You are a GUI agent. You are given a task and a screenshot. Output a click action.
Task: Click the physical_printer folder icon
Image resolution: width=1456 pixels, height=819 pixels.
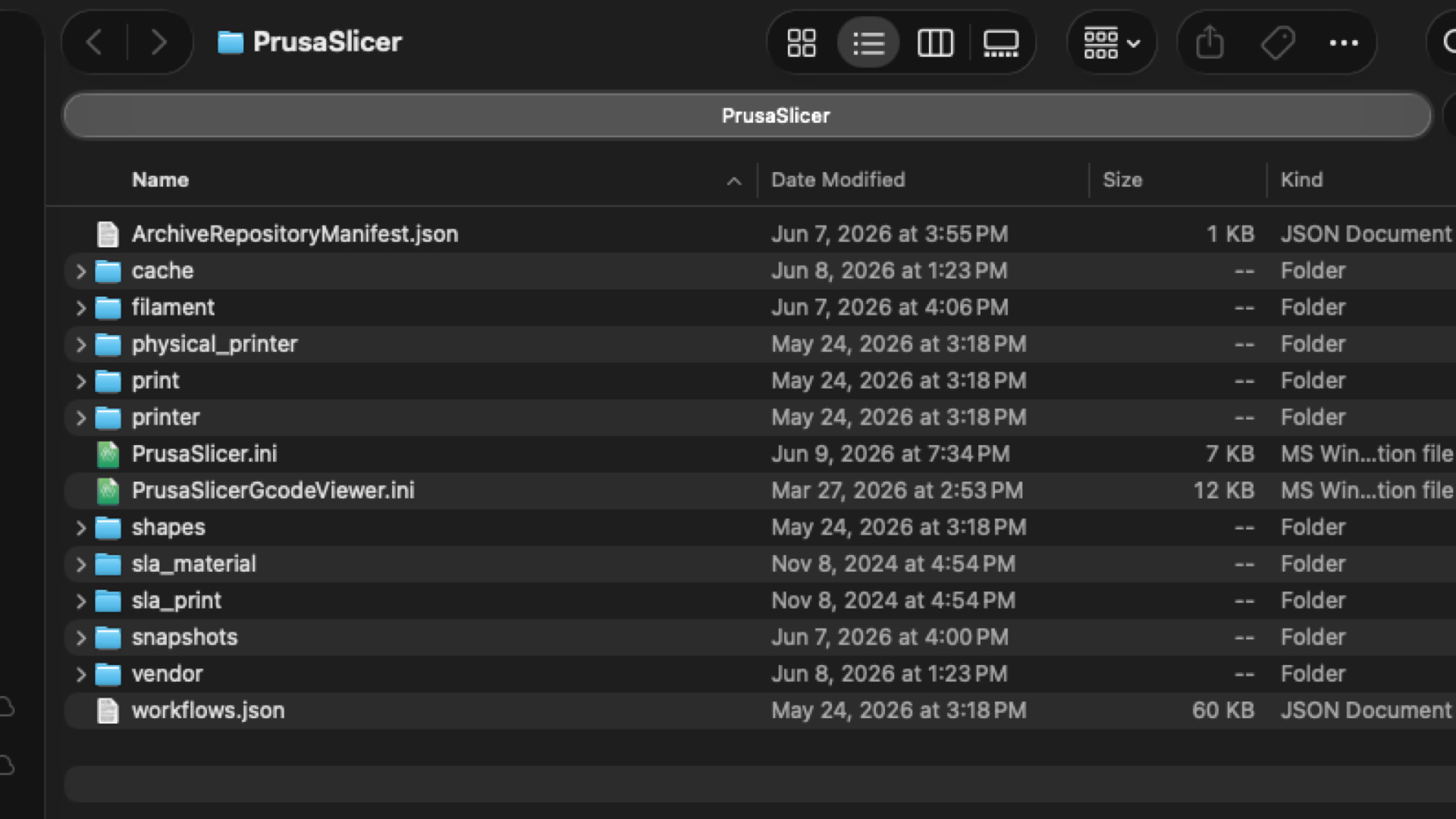pos(108,344)
